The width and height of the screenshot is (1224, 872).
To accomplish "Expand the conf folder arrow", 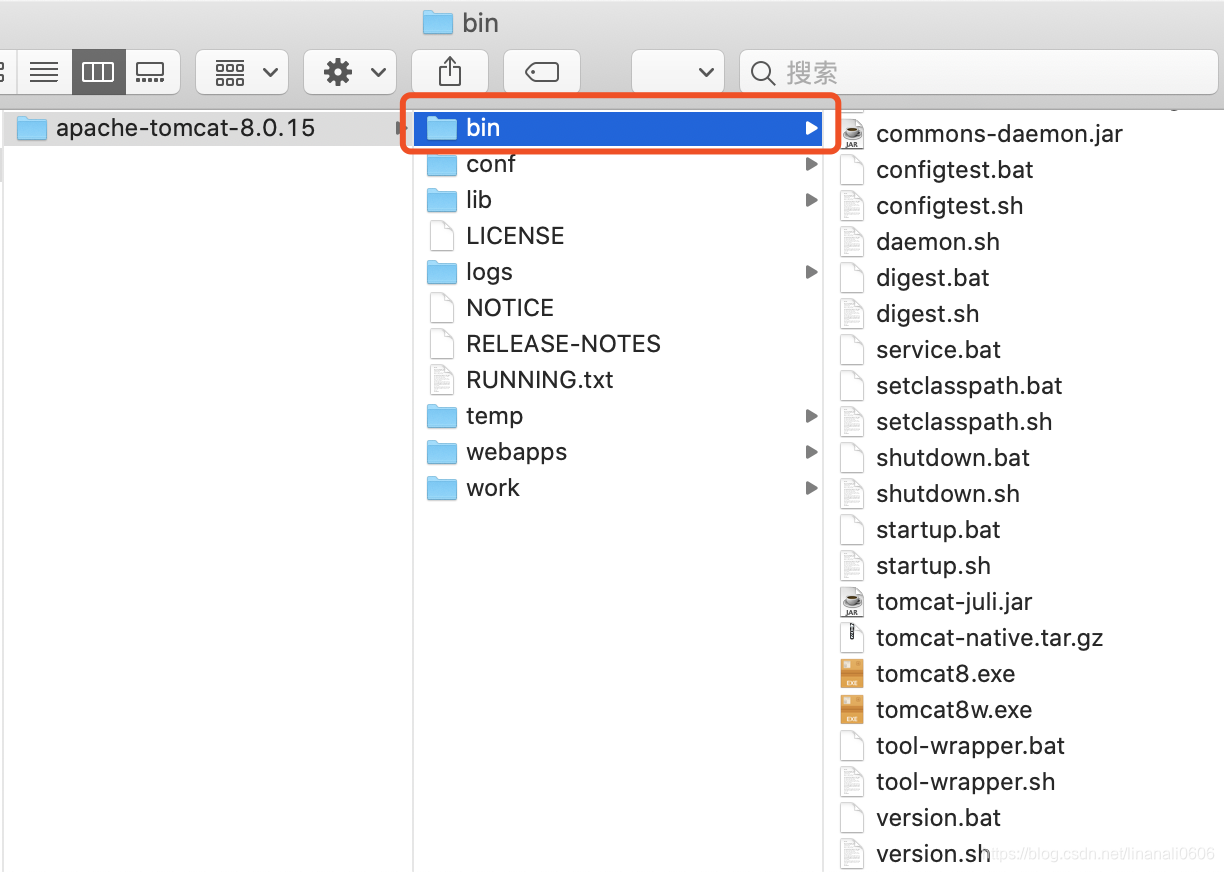I will point(811,164).
